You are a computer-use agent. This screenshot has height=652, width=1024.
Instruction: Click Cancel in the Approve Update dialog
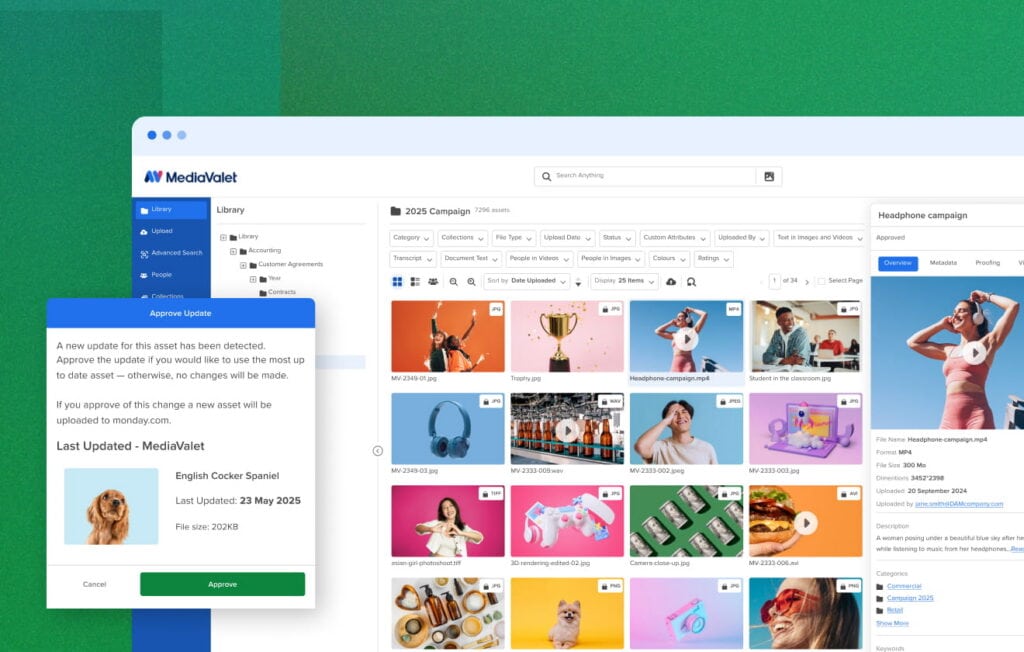pyautogui.click(x=94, y=584)
